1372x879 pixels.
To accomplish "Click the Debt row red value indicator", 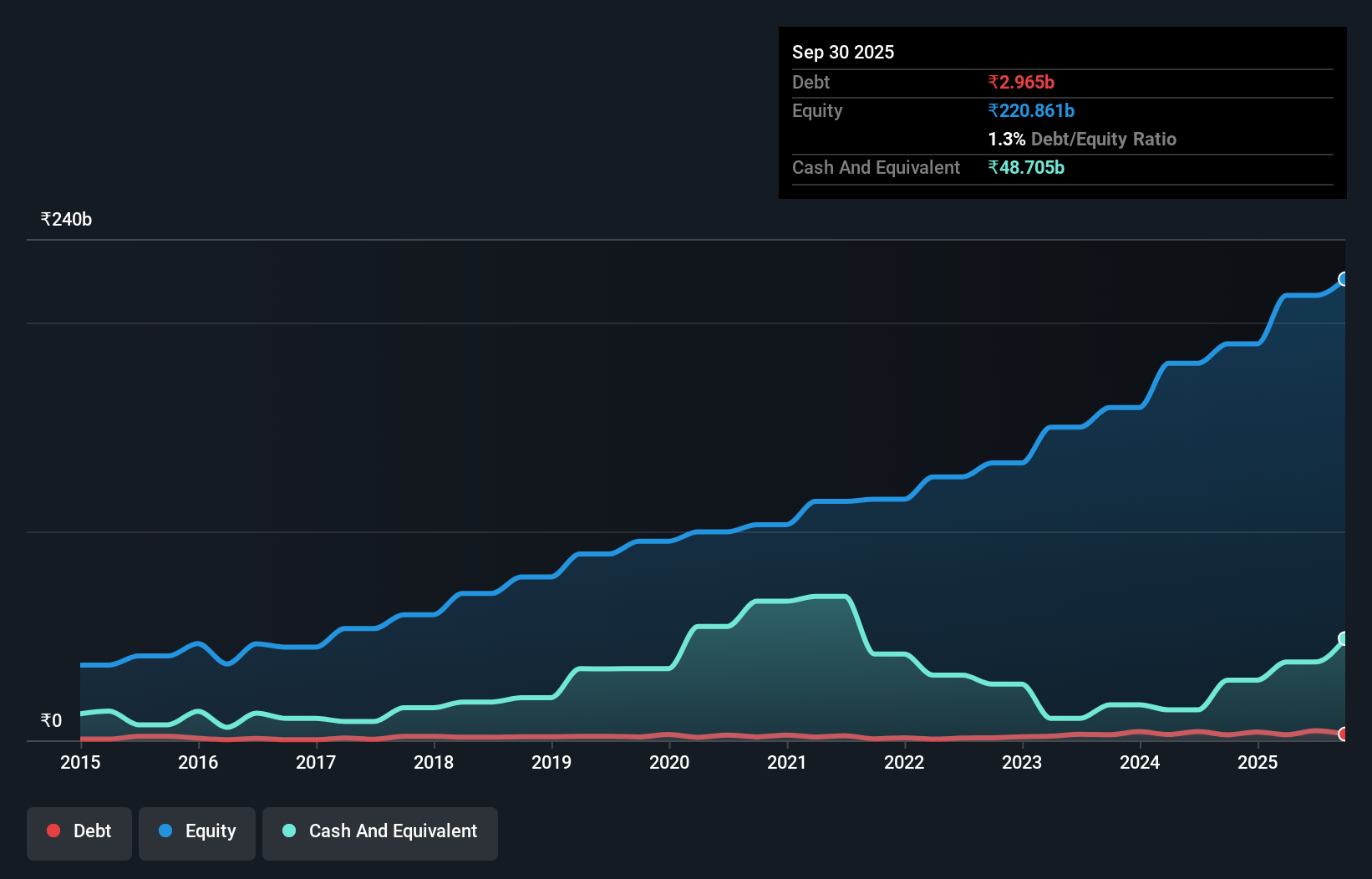I will (1020, 82).
